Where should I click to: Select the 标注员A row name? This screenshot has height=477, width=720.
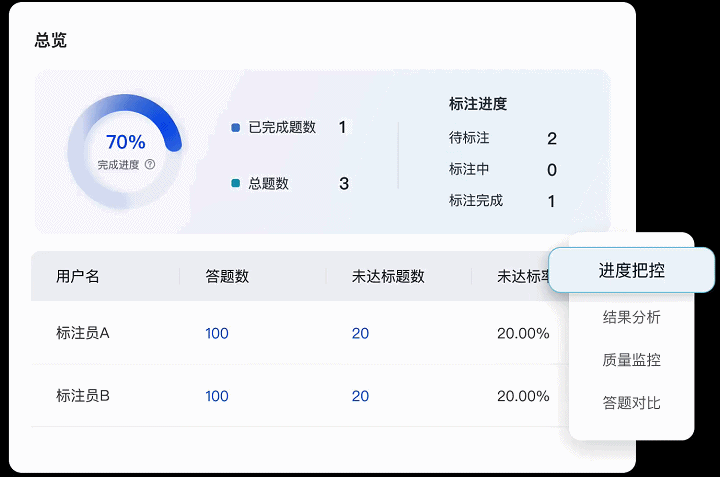click(83, 333)
